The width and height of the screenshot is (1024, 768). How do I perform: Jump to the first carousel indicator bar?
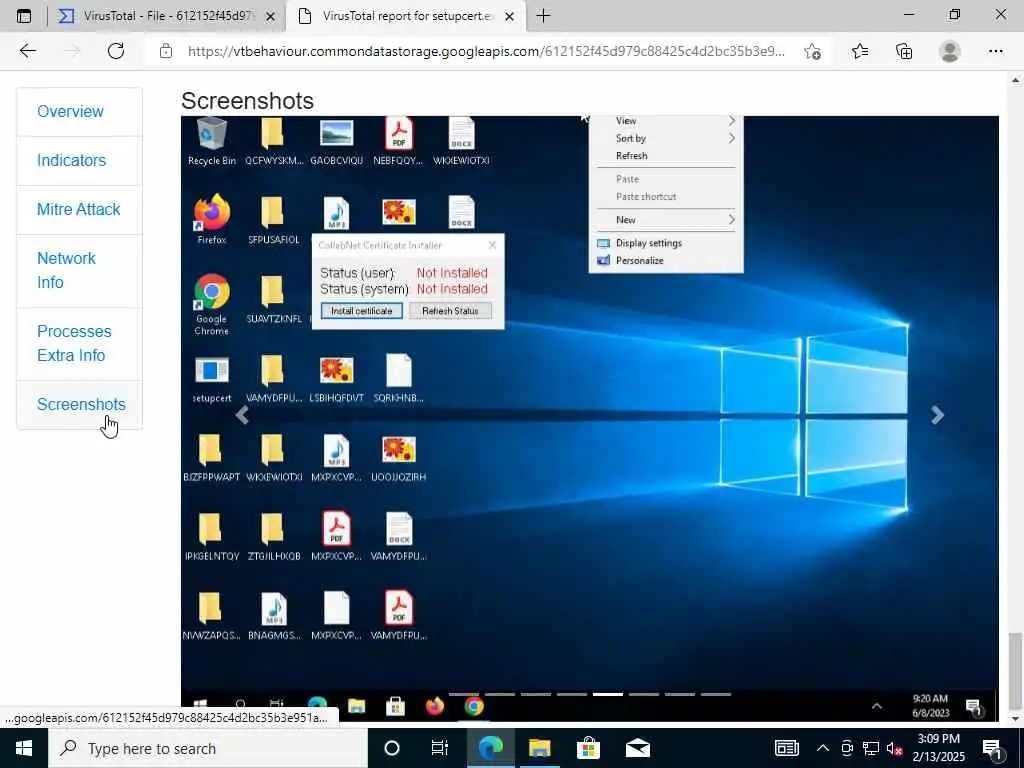464,694
